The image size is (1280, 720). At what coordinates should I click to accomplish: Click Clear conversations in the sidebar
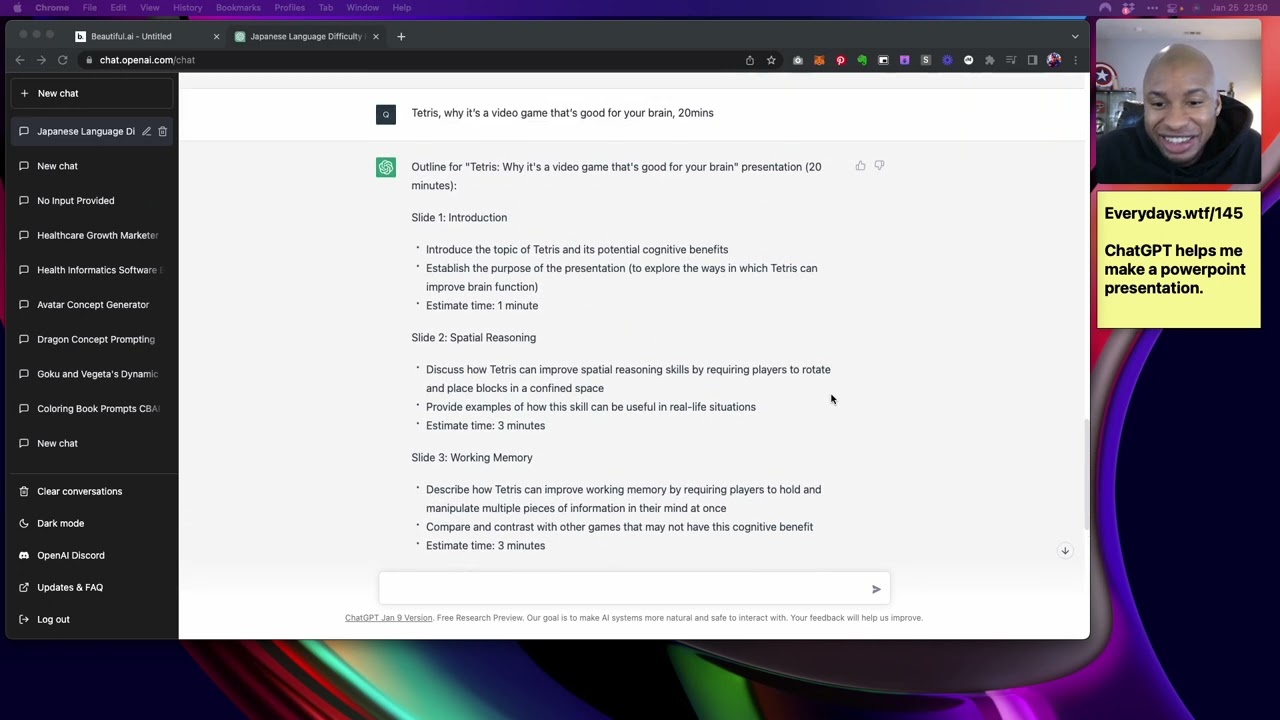coord(79,491)
